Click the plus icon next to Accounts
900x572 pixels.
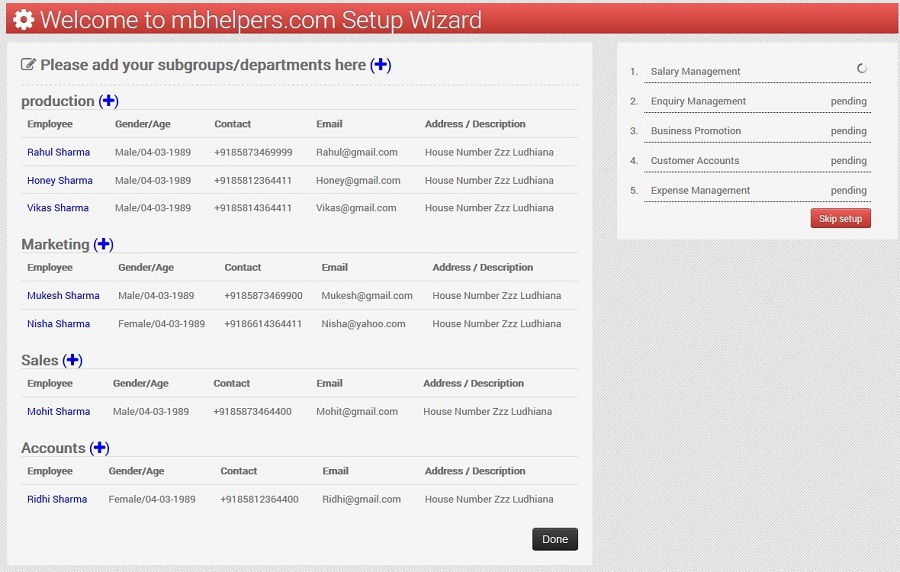[x=99, y=448]
